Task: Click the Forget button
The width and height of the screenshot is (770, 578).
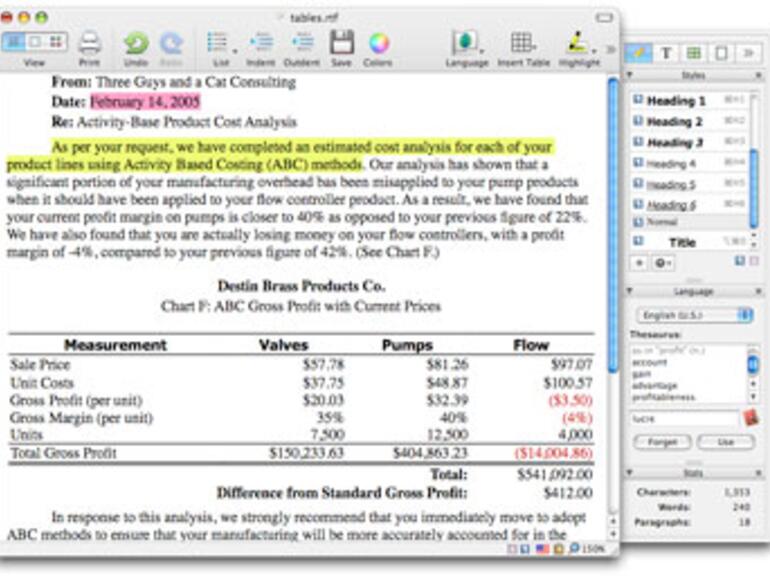Action: coord(662,442)
